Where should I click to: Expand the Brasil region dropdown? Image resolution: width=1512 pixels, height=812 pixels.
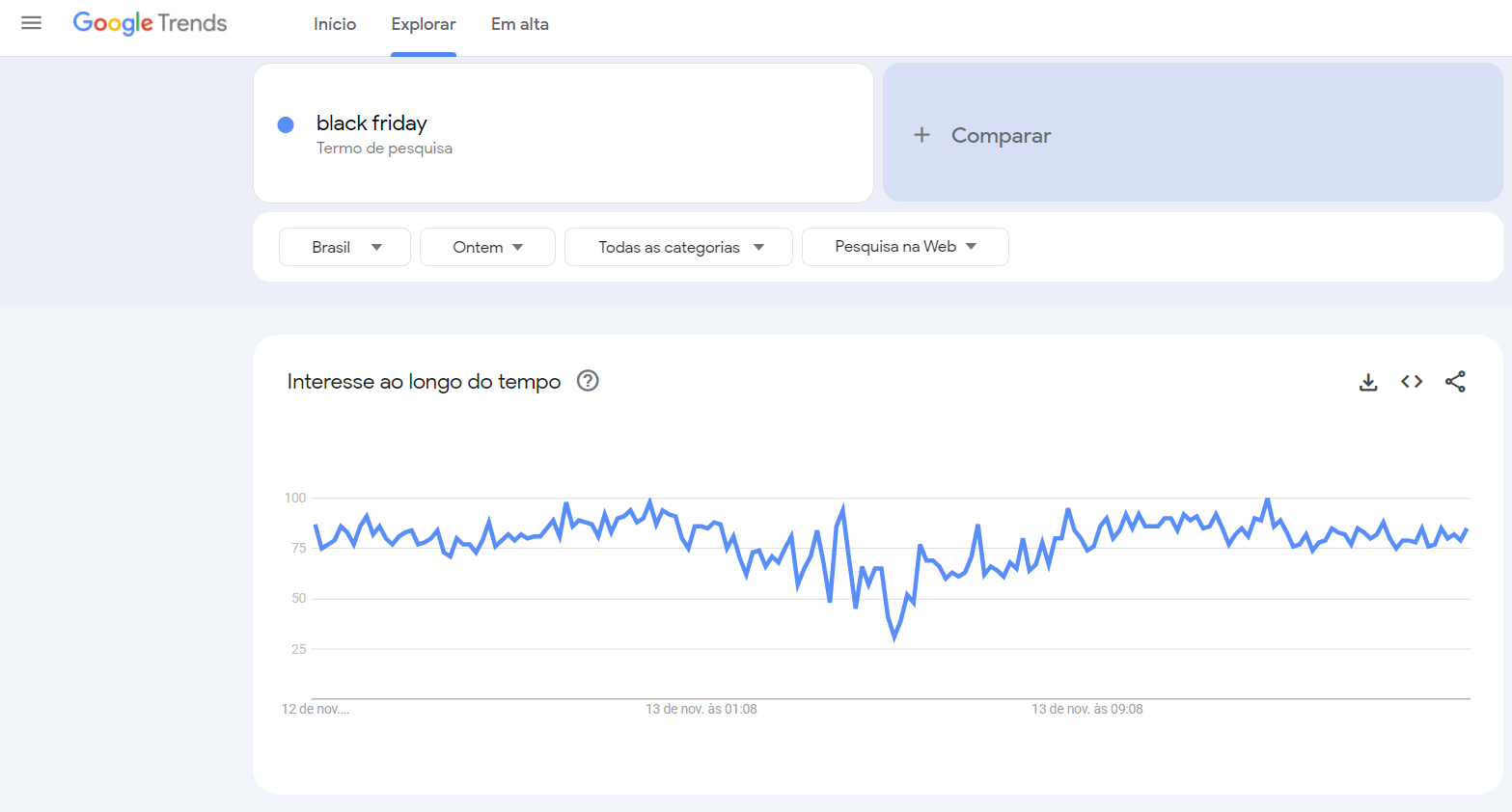pos(344,247)
